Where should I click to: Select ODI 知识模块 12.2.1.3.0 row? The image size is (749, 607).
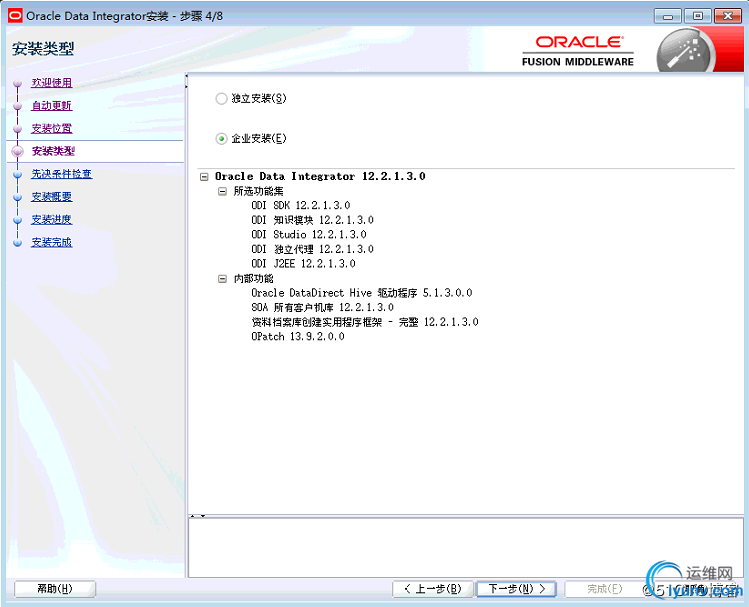(312, 220)
